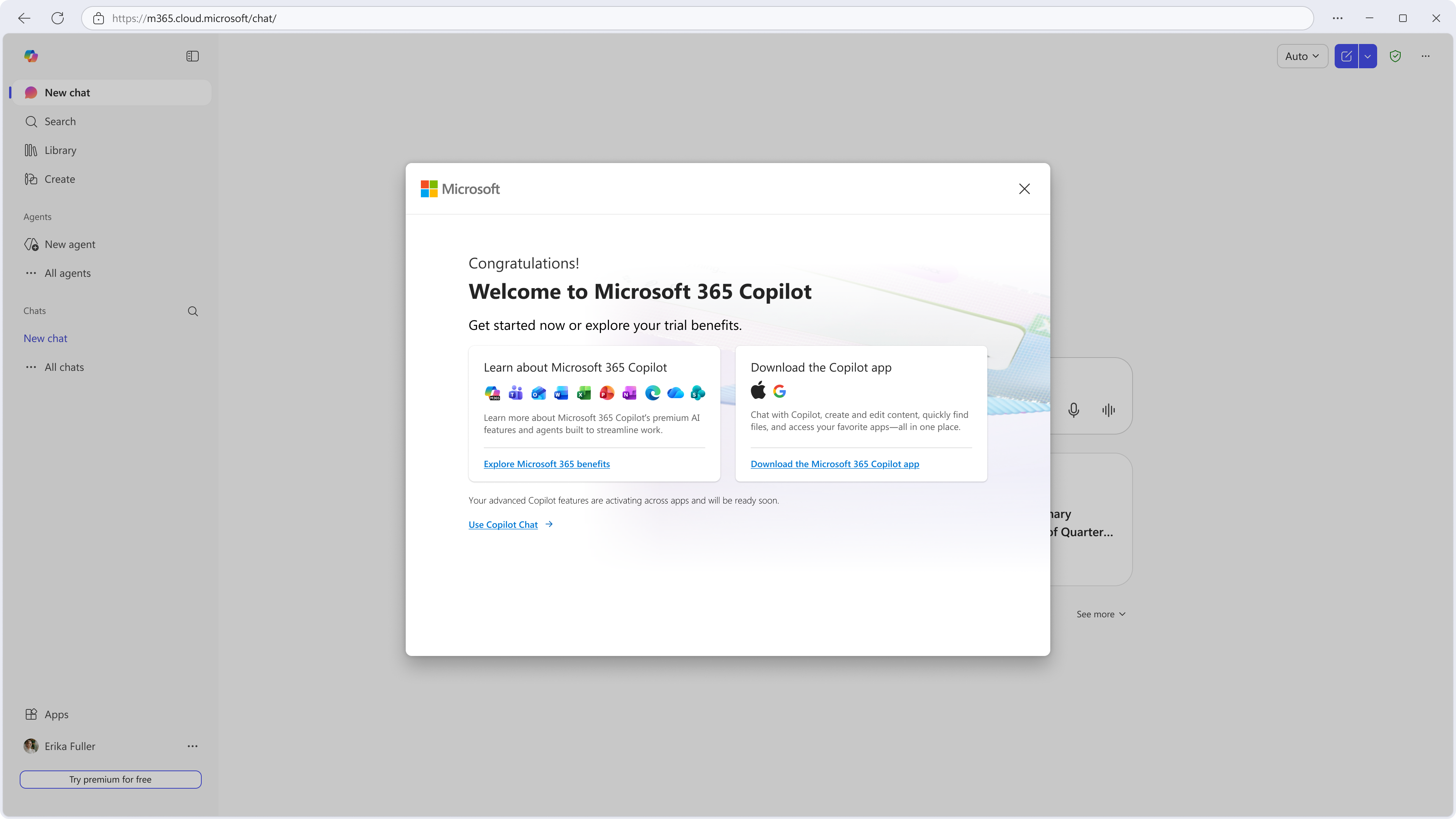Open the Apps section
This screenshot has height=819, width=1456.
(x=111, y=714)
